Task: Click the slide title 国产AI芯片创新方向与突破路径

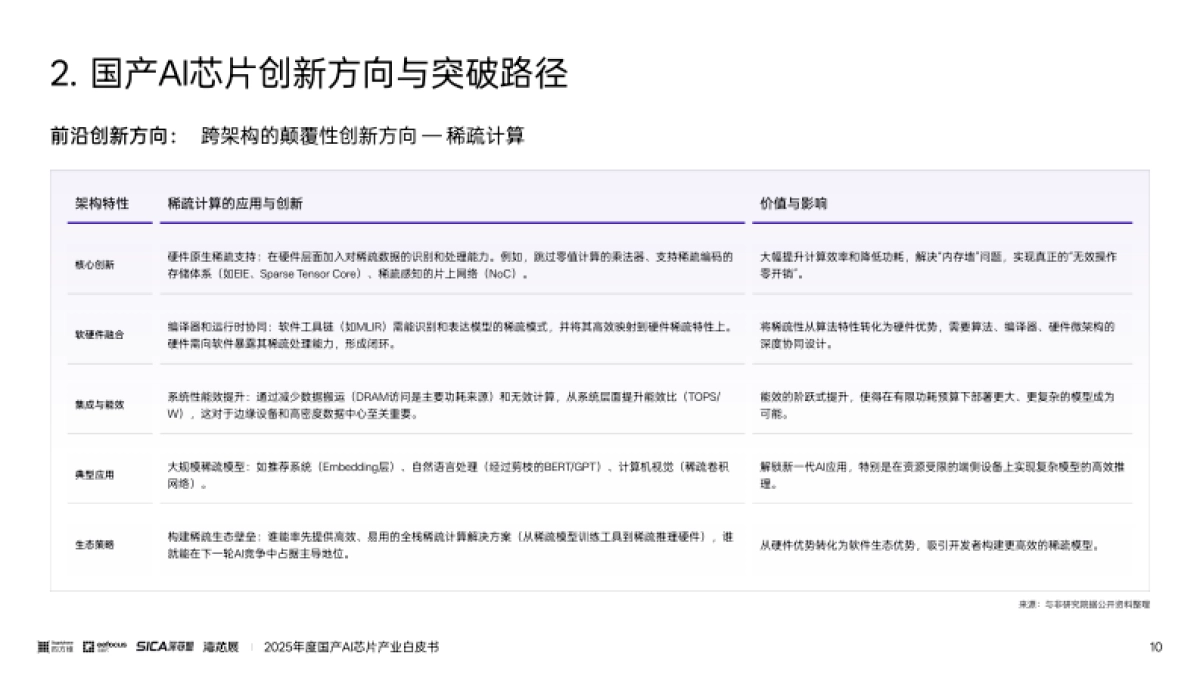Action: tap(311, 70)
